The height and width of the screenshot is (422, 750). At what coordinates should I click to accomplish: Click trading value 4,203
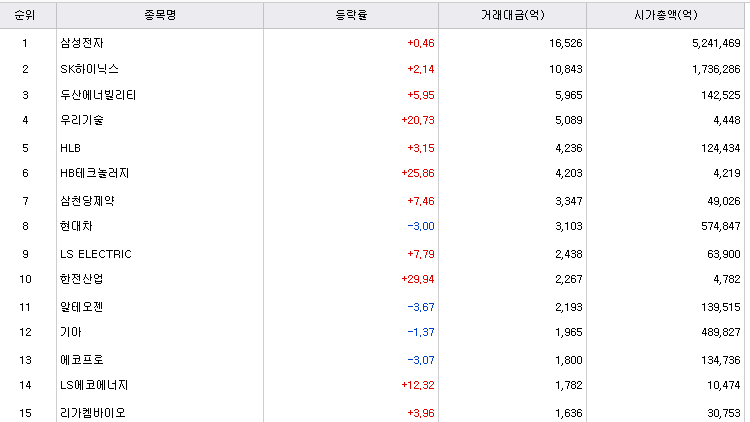[569, 173]
